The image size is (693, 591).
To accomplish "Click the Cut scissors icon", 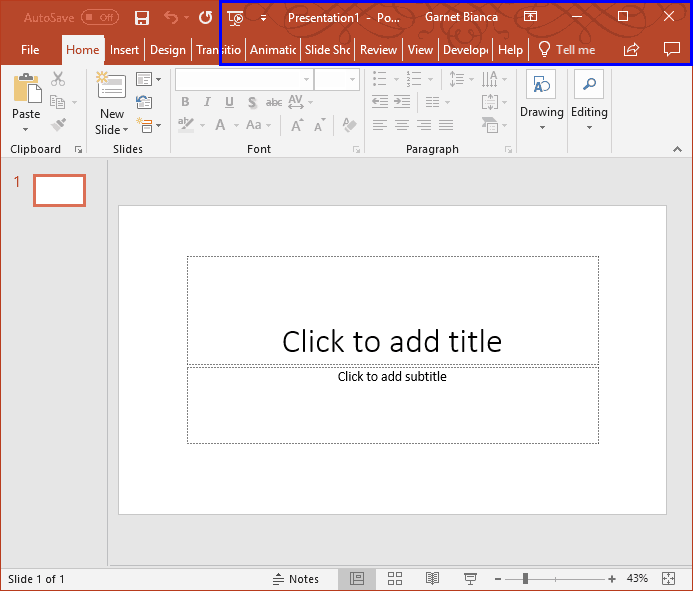I will [58, 79].
